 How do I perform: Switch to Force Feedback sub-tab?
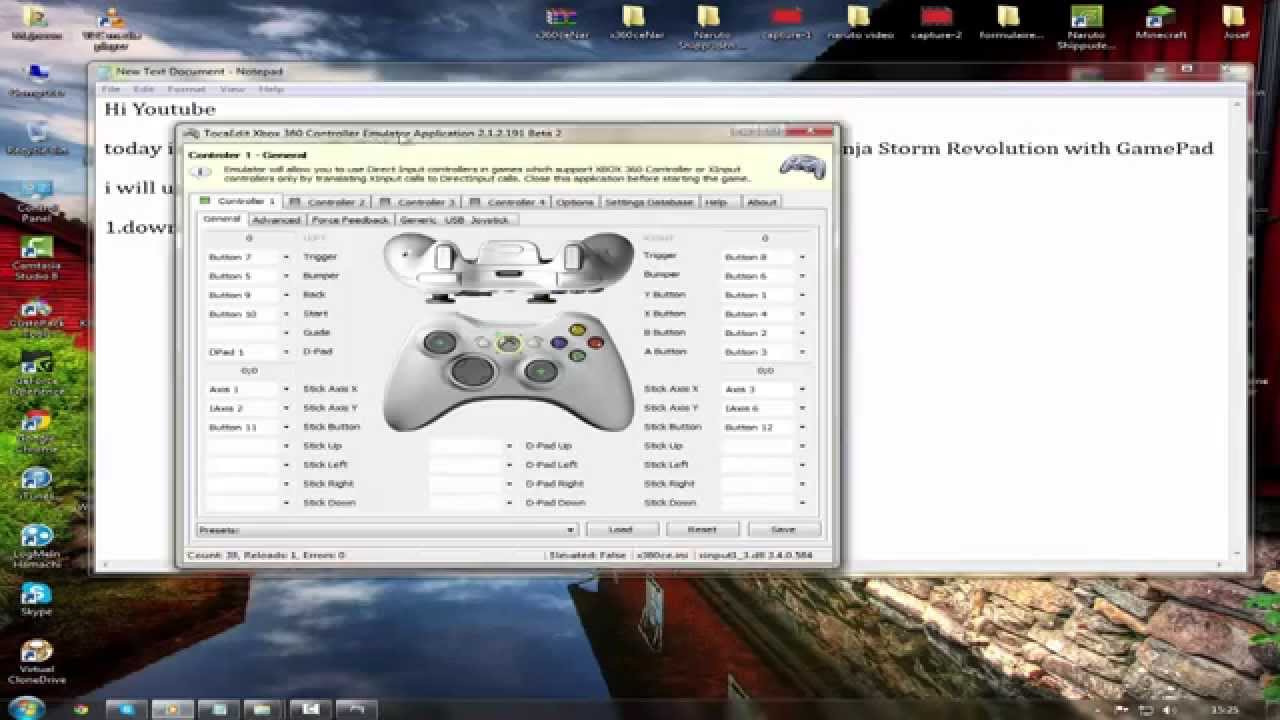pyautogui.click(x=350, y=220)
